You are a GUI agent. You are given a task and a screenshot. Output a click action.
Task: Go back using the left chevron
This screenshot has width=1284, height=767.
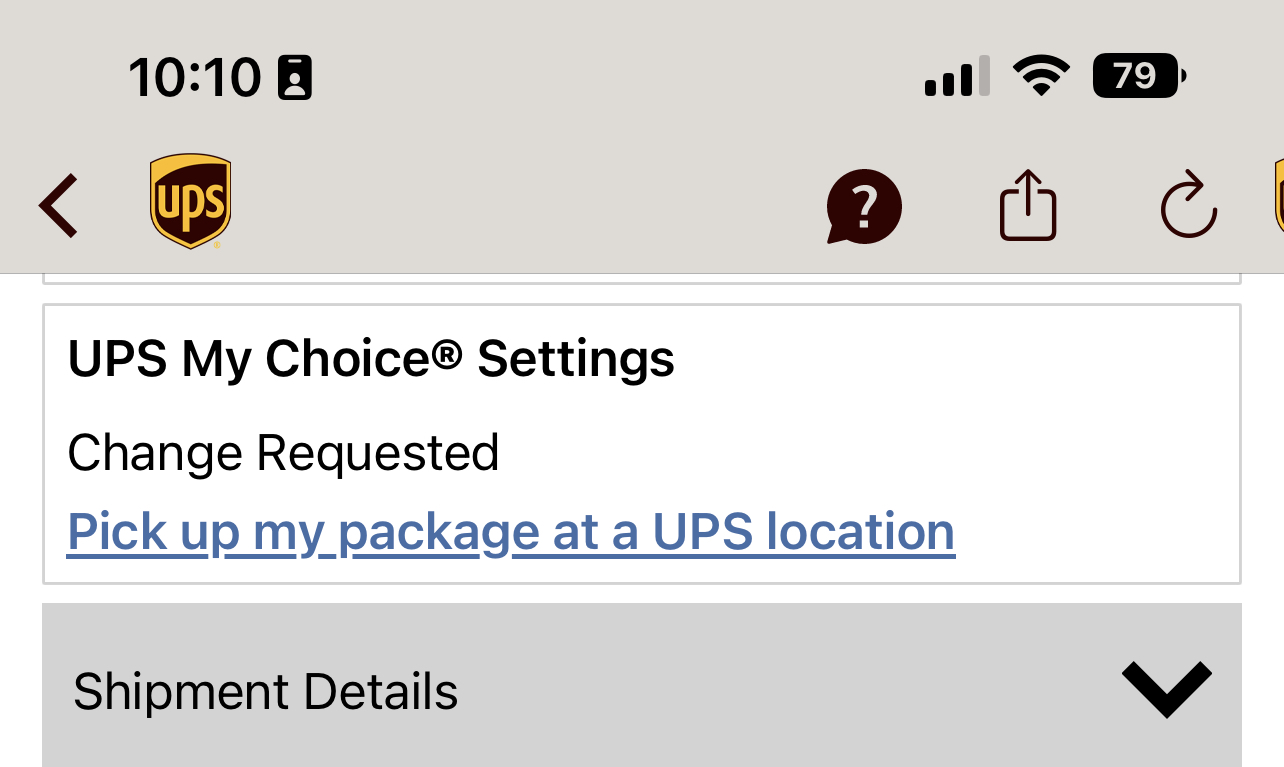pos(58,206)
